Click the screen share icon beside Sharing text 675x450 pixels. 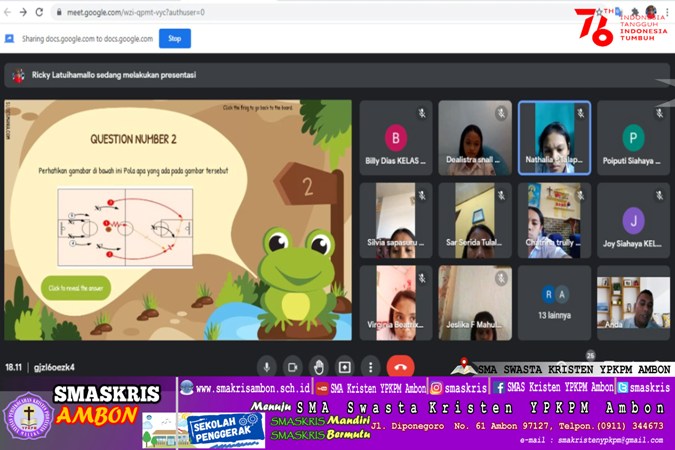click(9, 39)
